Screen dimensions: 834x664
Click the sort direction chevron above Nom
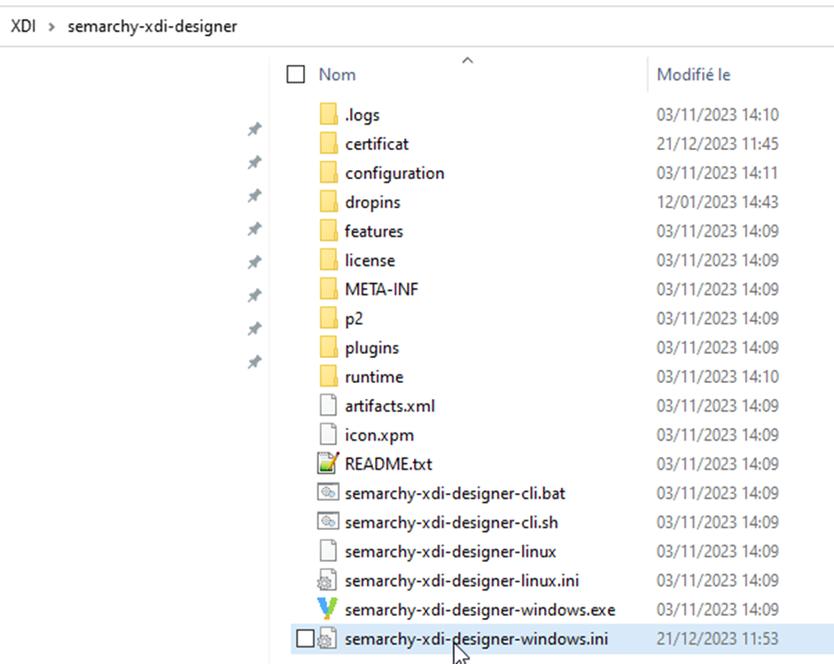click(x=468, y=59)
